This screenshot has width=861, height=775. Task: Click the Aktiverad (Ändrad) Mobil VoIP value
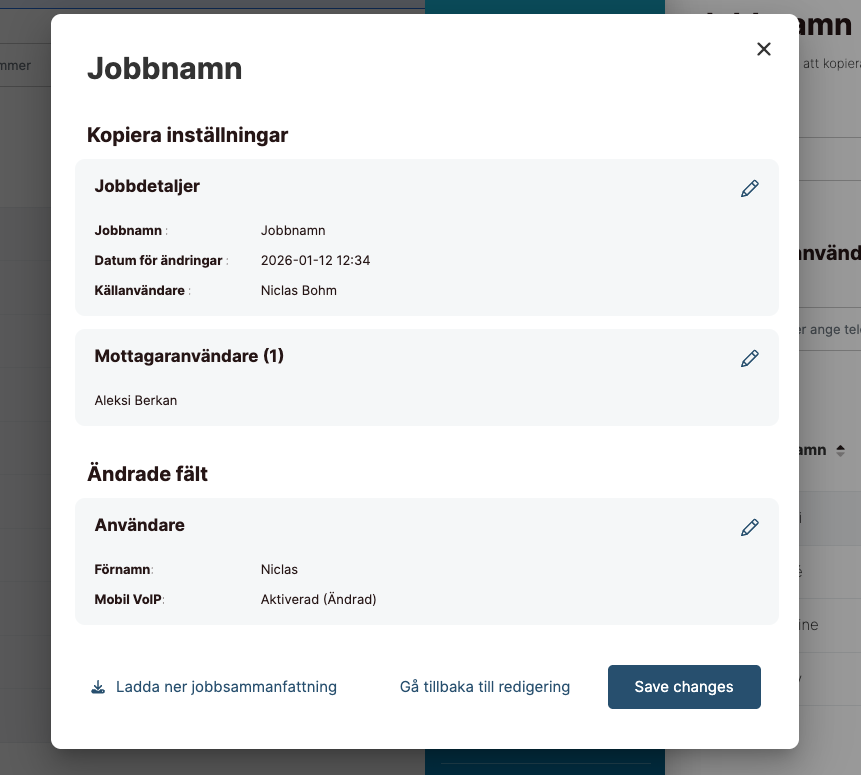[x=318, y=600]
